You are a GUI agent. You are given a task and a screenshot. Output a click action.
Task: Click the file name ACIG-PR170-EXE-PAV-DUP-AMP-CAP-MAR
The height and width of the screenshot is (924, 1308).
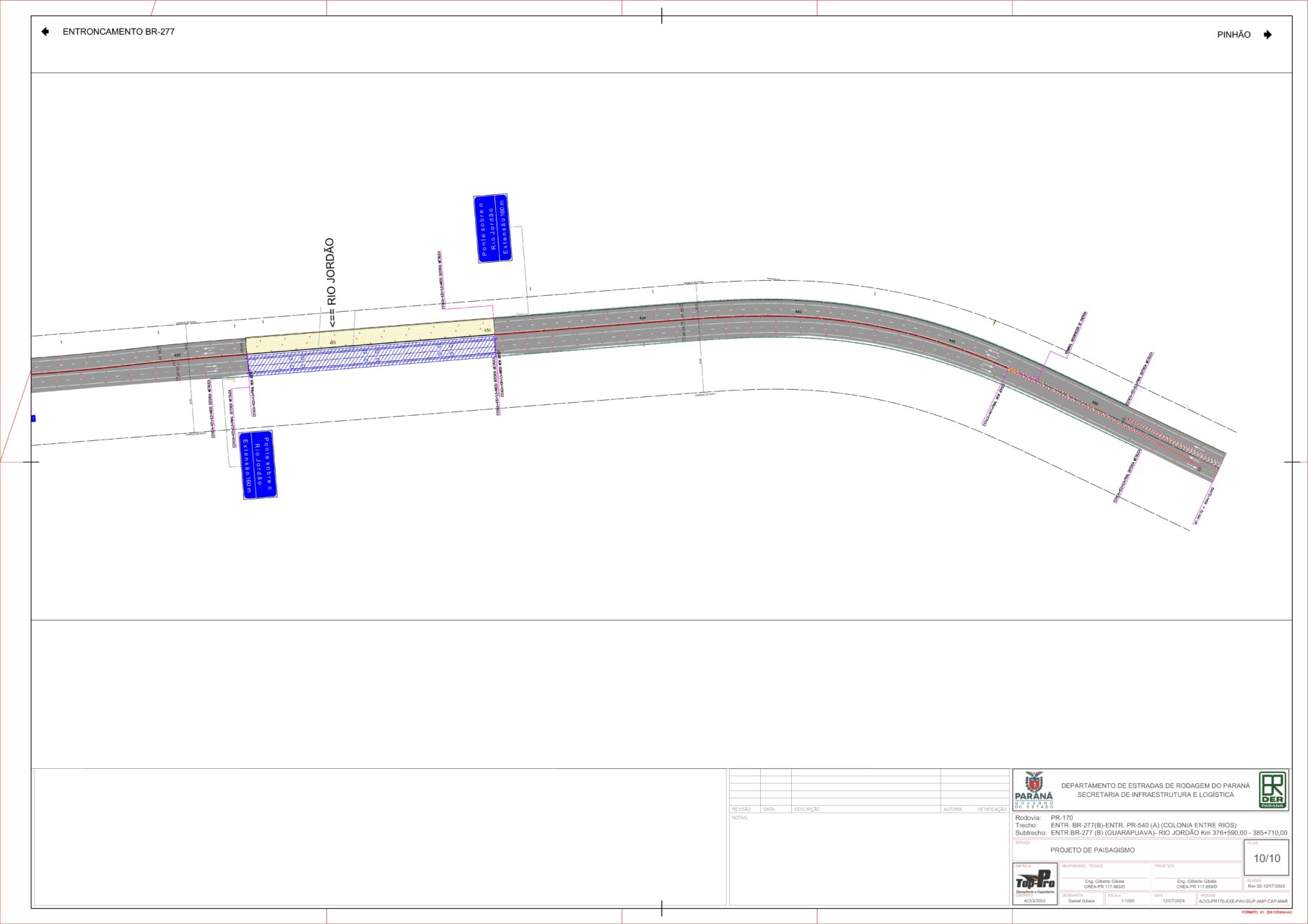[x=1243, y=902]
